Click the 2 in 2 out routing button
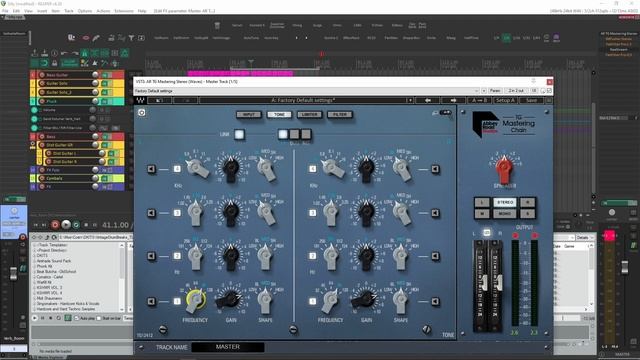 coord(516,91)
